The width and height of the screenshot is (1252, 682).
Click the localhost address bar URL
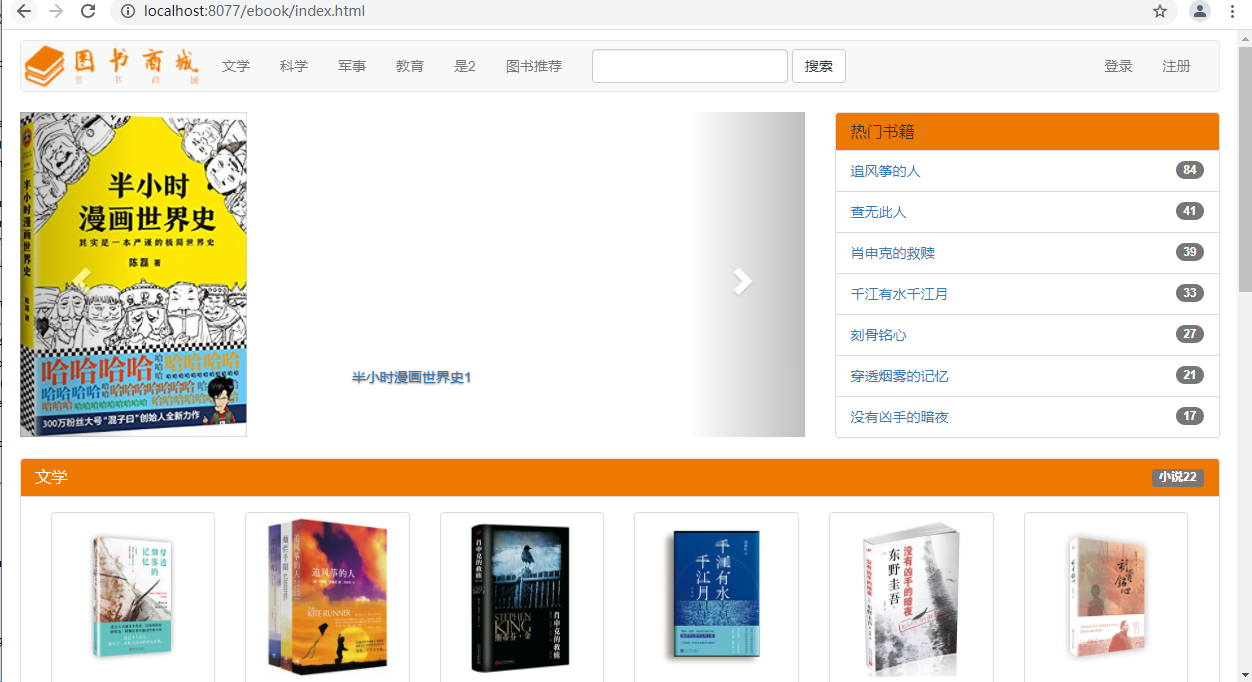[254, 12]
